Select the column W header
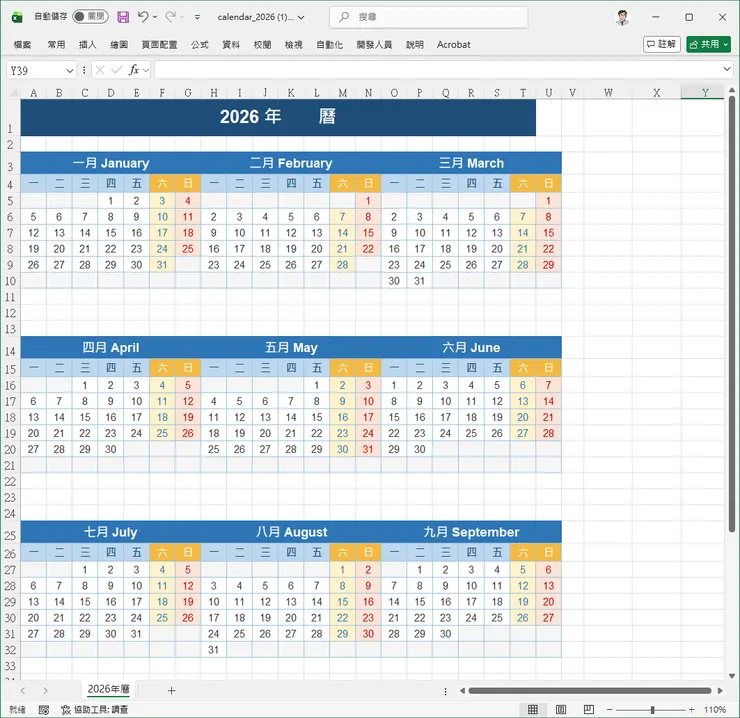 coord(608,93)
